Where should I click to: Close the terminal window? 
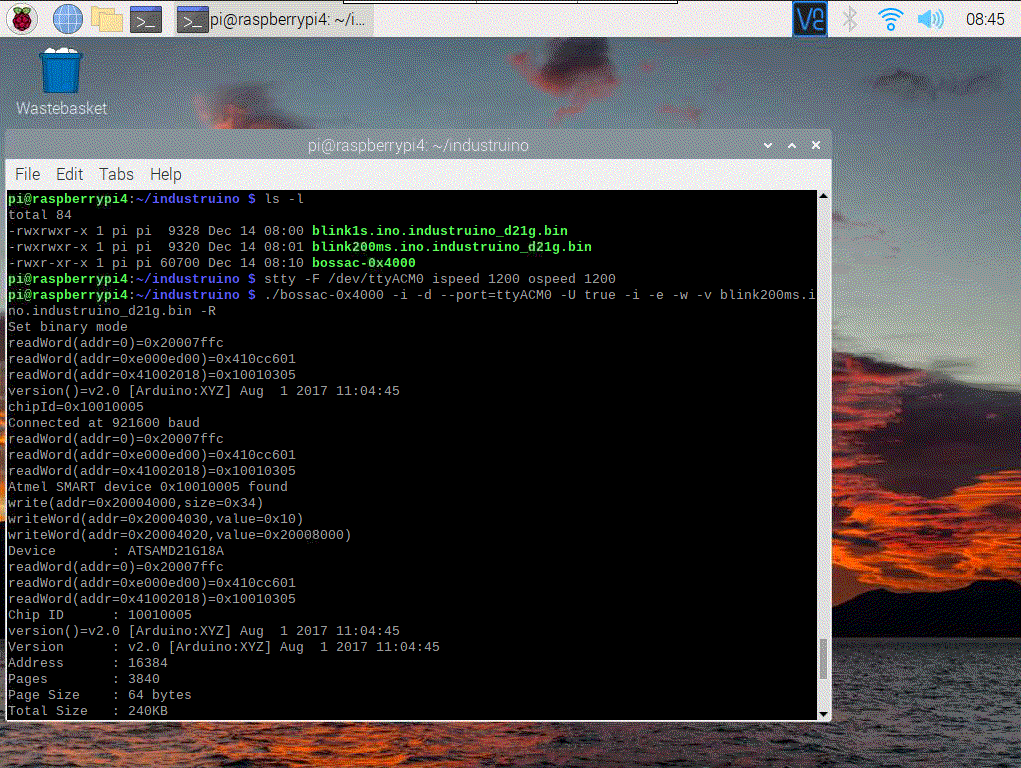pyautogui.click(x=816, y=145)
